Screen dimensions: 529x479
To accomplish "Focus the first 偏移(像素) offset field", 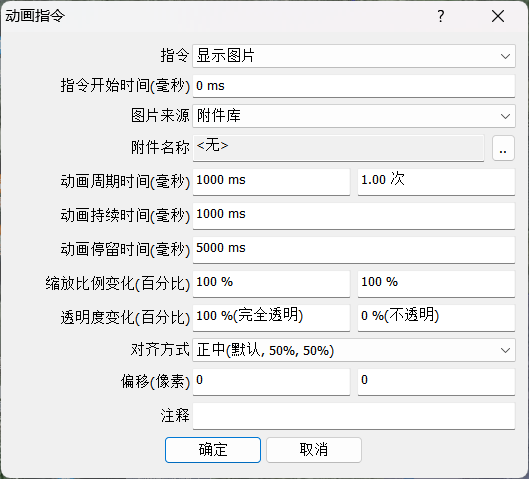I will point(271,382).
